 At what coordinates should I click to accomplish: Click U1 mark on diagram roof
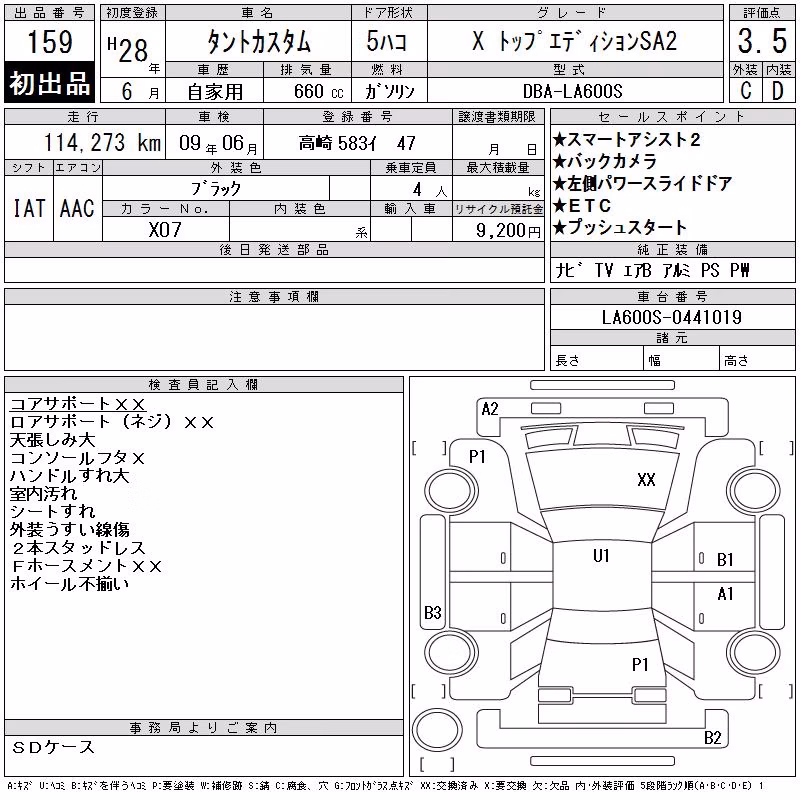coord(601,556)
